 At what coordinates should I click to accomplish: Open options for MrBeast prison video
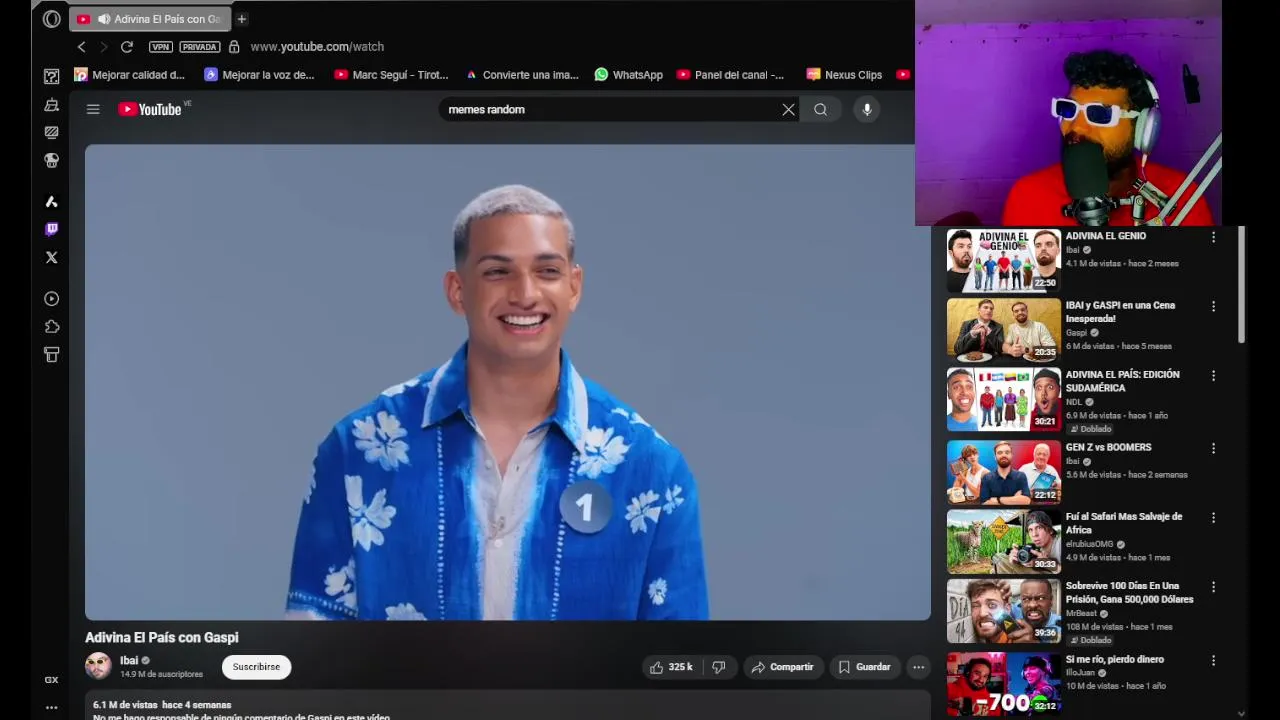point(1213,587)
